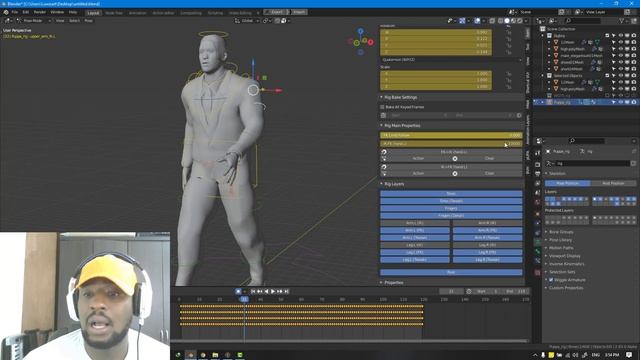Open the Pose menu in viewport header
This screenshot has width=640, height=360.
click(x=88, y=20)
